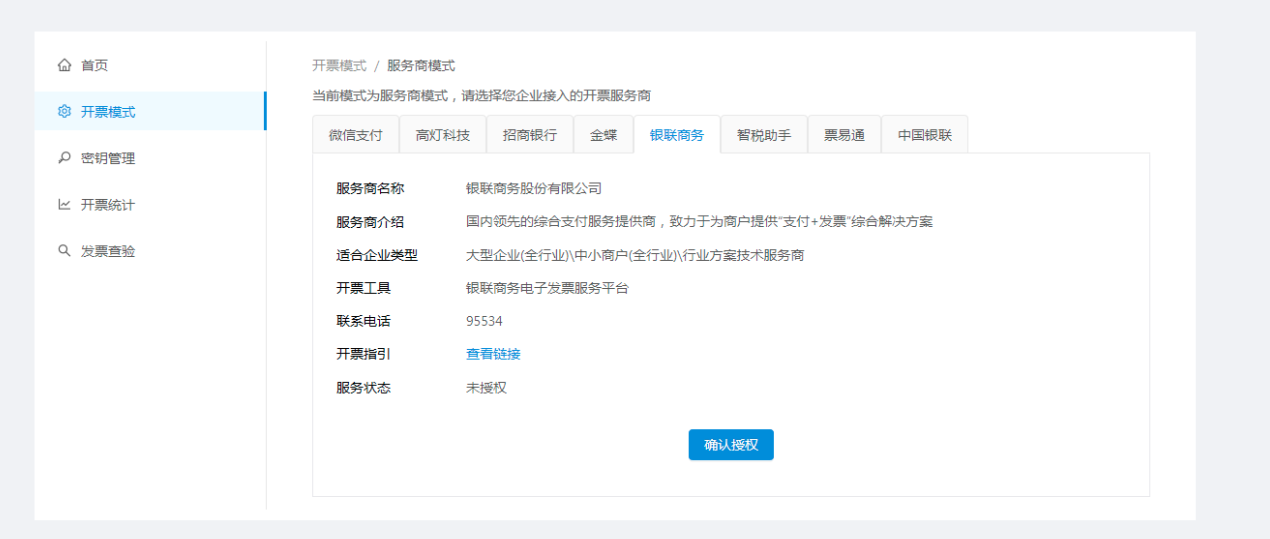Open the 查看链接 invoicing guide link
1270x539 pixels.
coord(493,354)
